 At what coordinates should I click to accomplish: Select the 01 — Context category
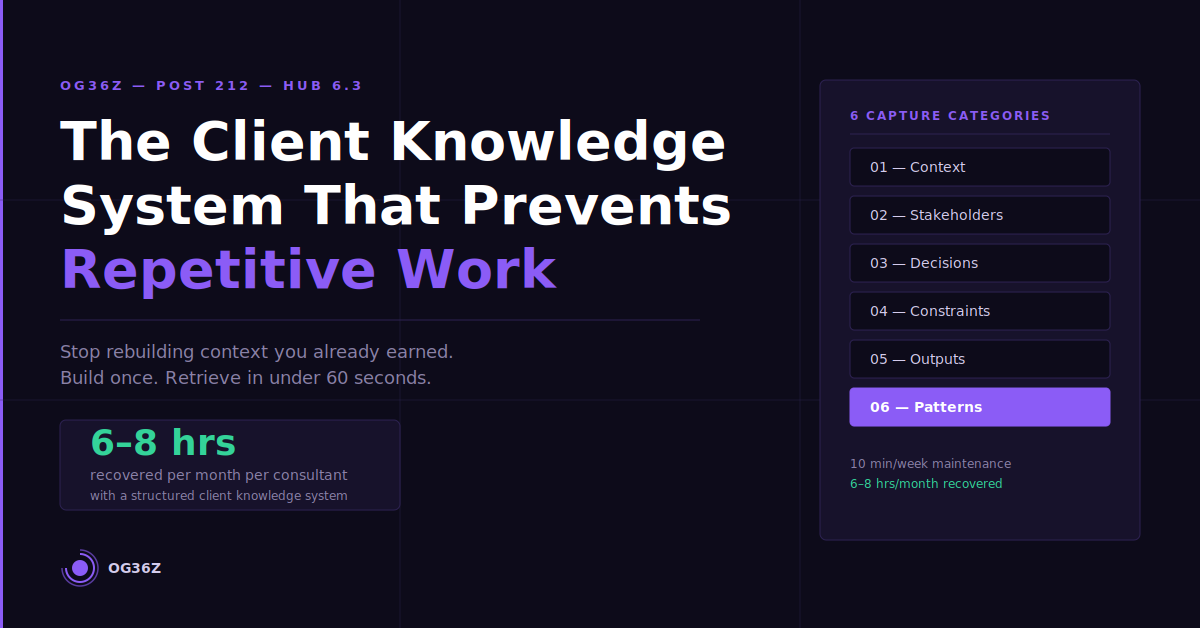(979, 167)
